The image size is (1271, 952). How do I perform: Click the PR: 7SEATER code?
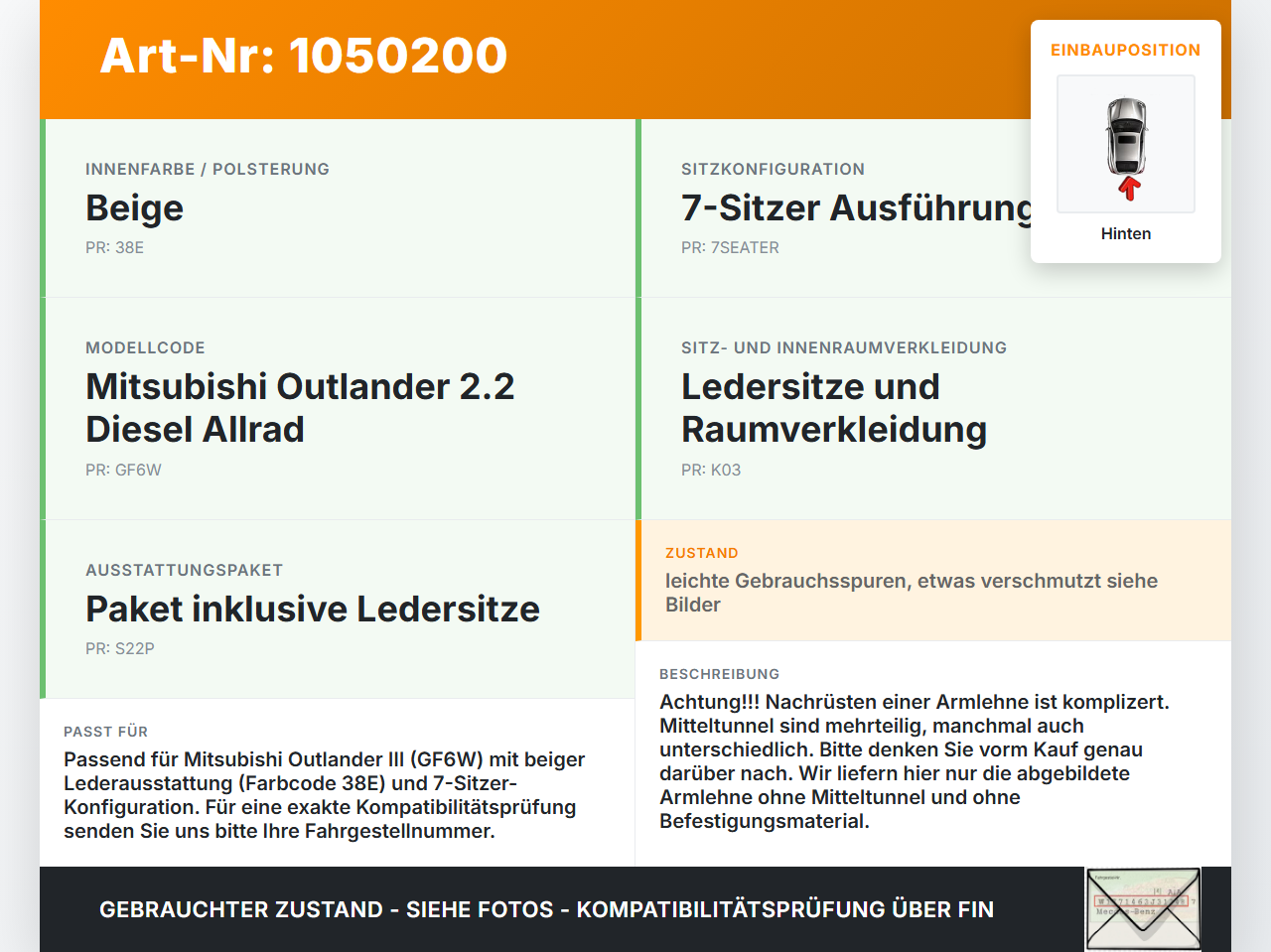point(730,247)
